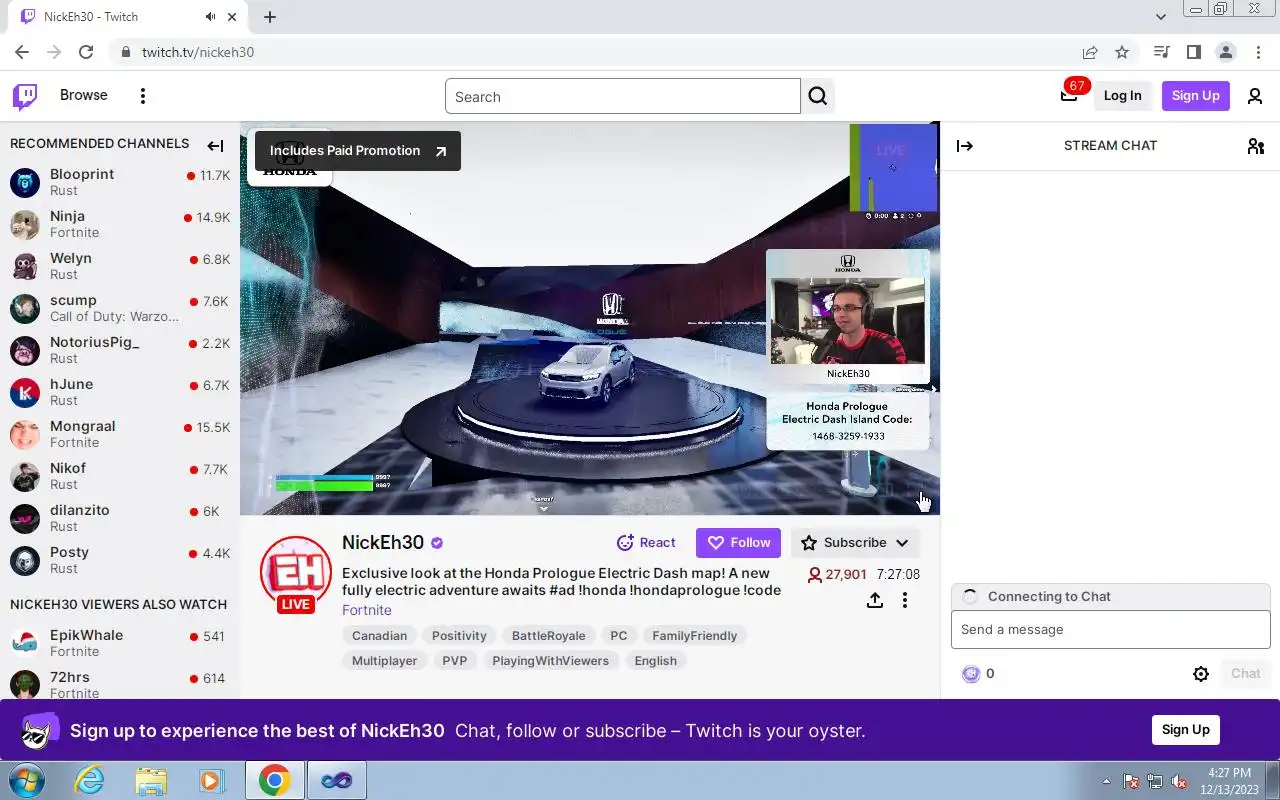The width and height of the screenshot is (1280, 800).
Task: Click the Positivity tag
Action: (459, 636)
